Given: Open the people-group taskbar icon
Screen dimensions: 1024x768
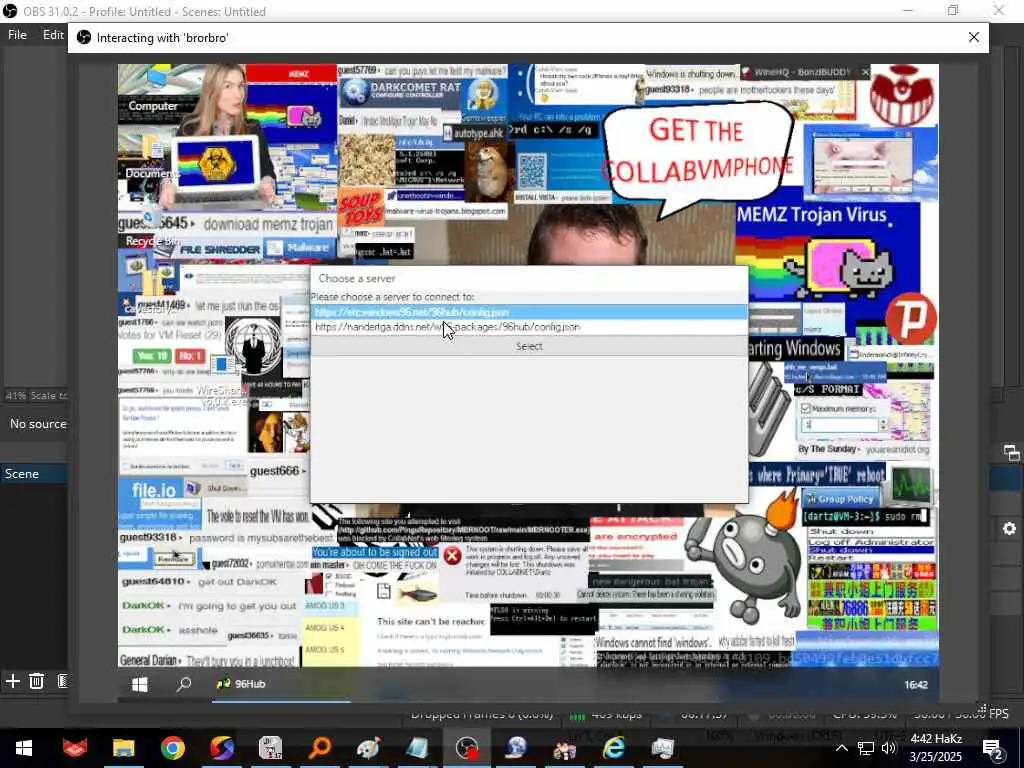Looking at the screenshot, I should pyautogui.click(x=565, y=748).
